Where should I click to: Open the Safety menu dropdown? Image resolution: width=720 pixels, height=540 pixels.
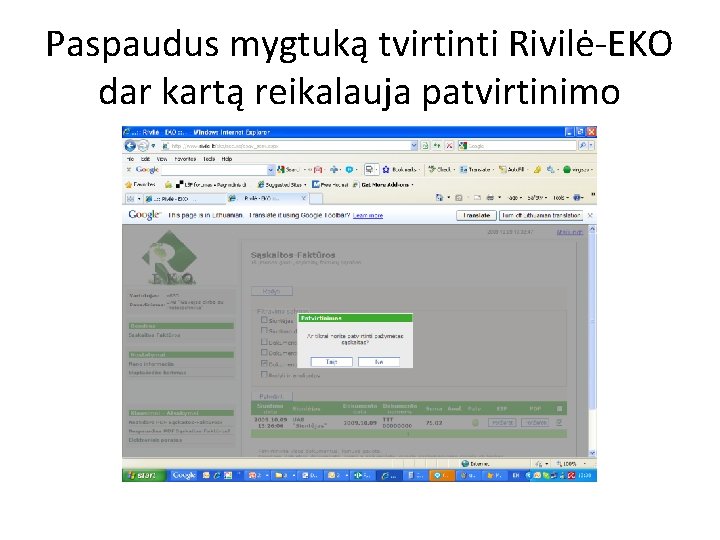click(537, 198)
